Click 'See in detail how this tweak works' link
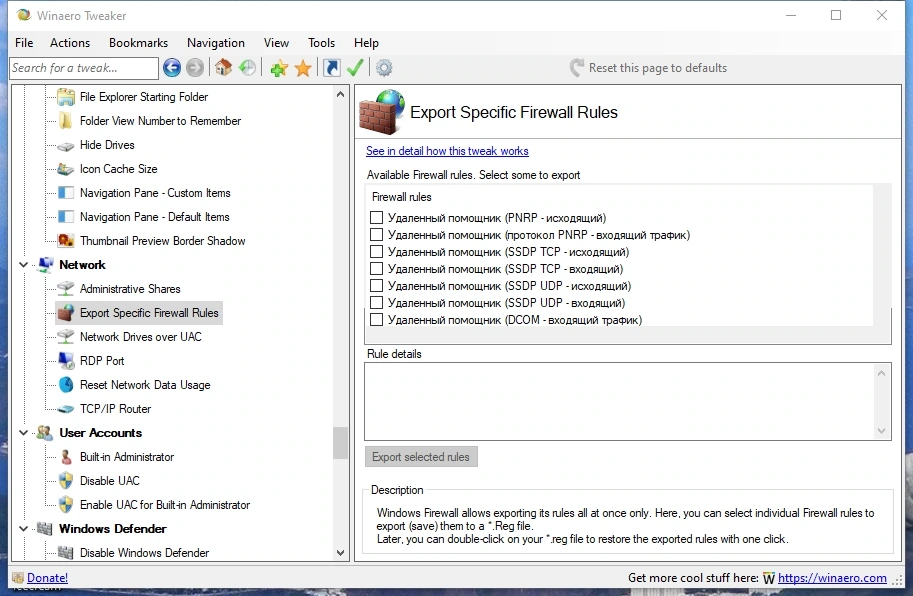913x596 pixels. click(447, 151)
